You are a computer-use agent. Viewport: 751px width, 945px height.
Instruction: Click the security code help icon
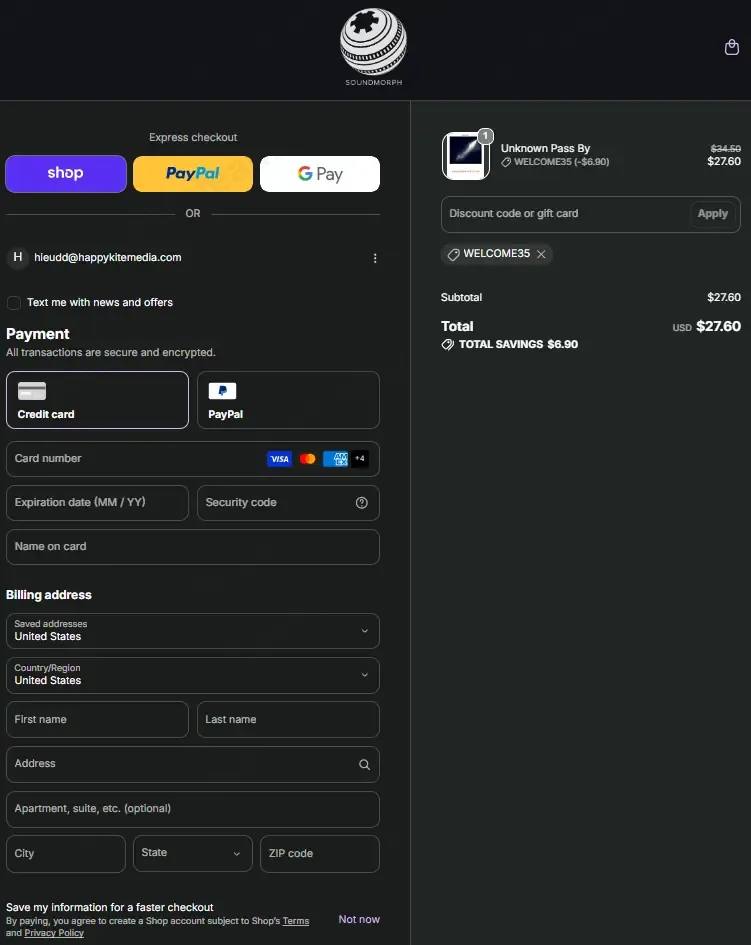tap(362, 503)
